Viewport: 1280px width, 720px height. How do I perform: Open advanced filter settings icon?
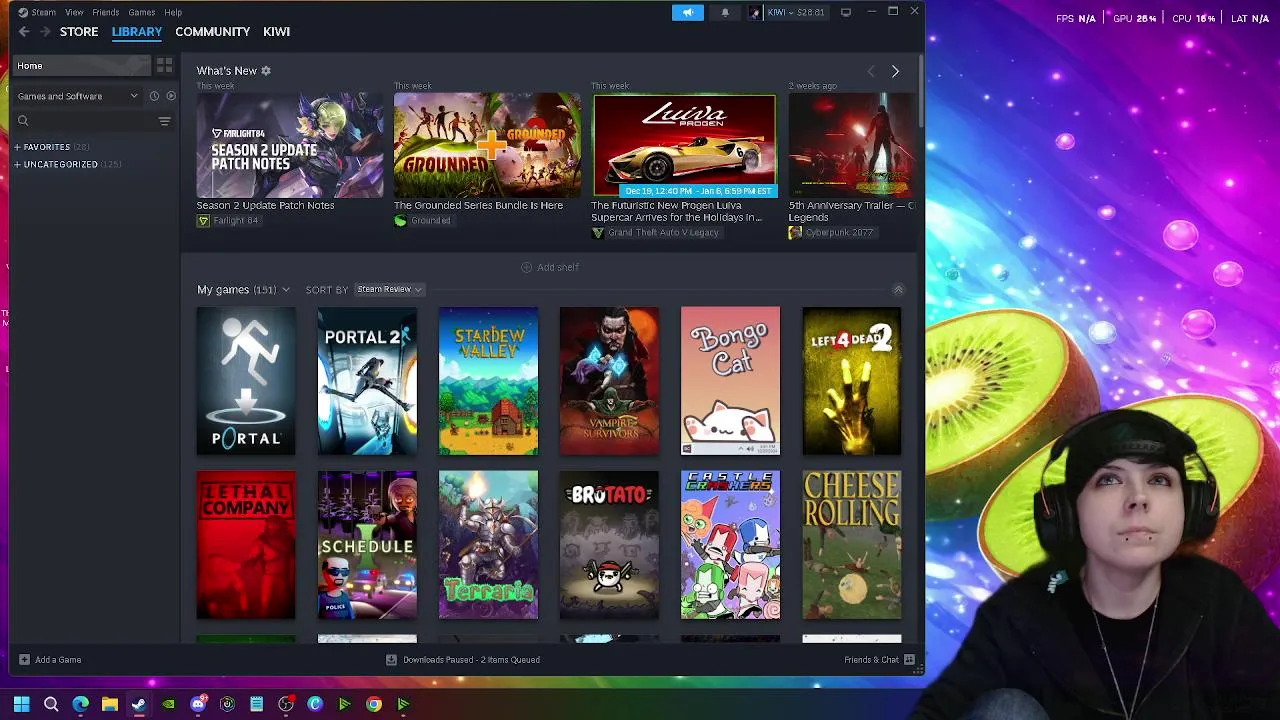coord(165,121)
